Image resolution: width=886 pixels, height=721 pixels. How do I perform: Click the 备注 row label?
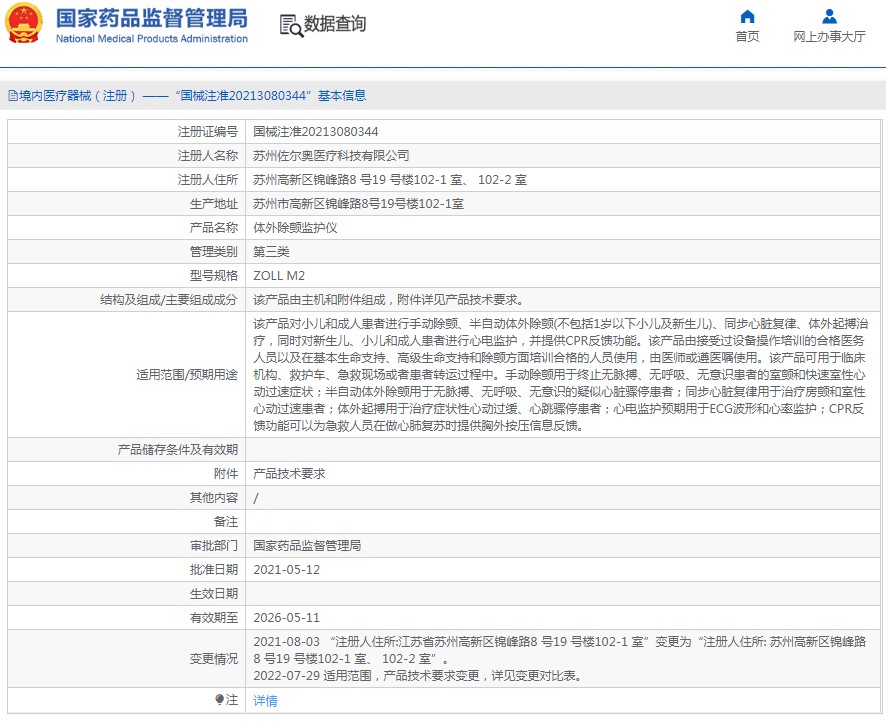[225, 522]
